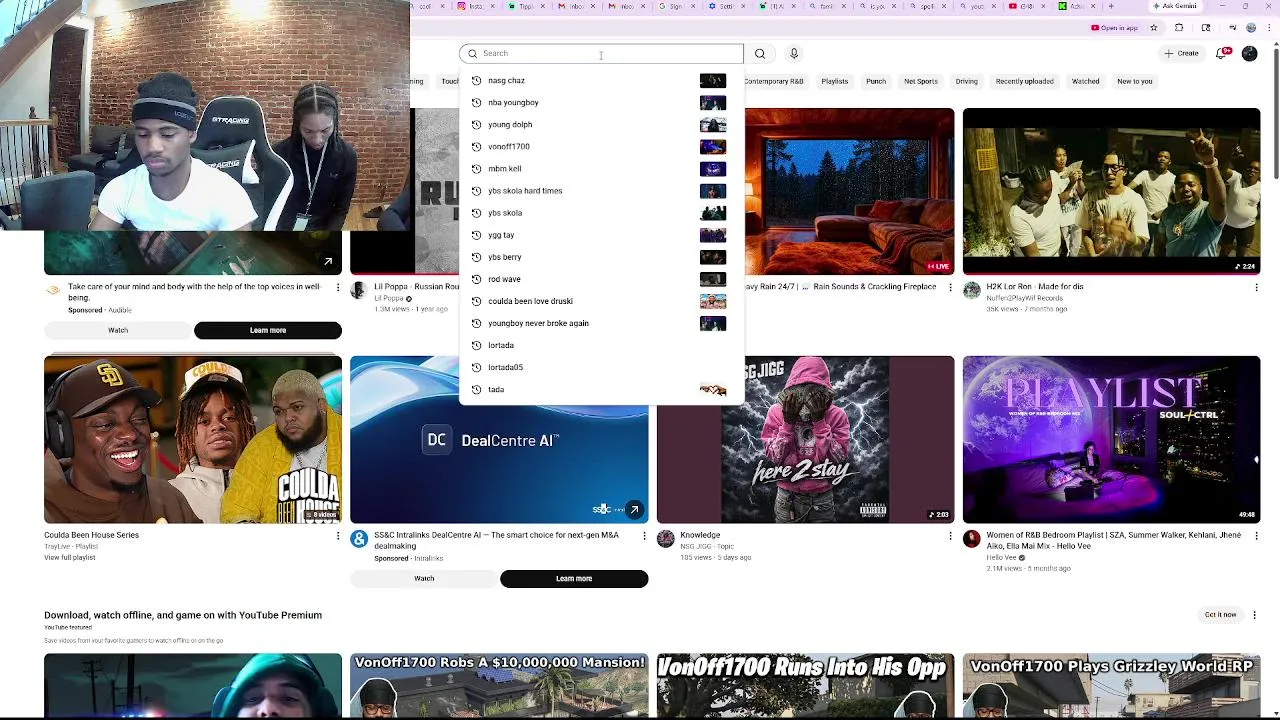This screenshot has height=720, width=1280.
Task: Open Rain Sounds & Crackling Fireplace live thumbnail
Action: (x=849, y=191)
